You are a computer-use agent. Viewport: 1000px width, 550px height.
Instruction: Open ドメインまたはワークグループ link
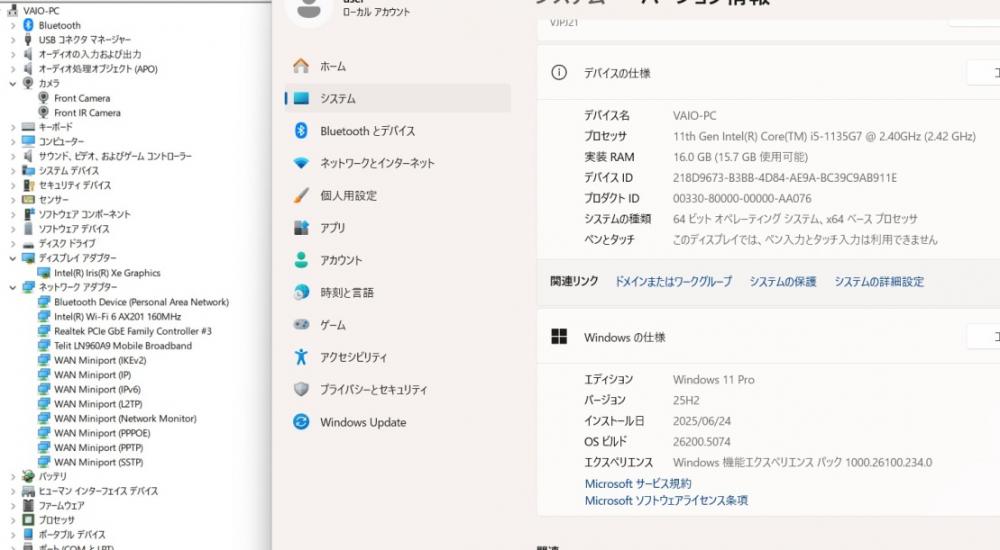coord(673,281)
